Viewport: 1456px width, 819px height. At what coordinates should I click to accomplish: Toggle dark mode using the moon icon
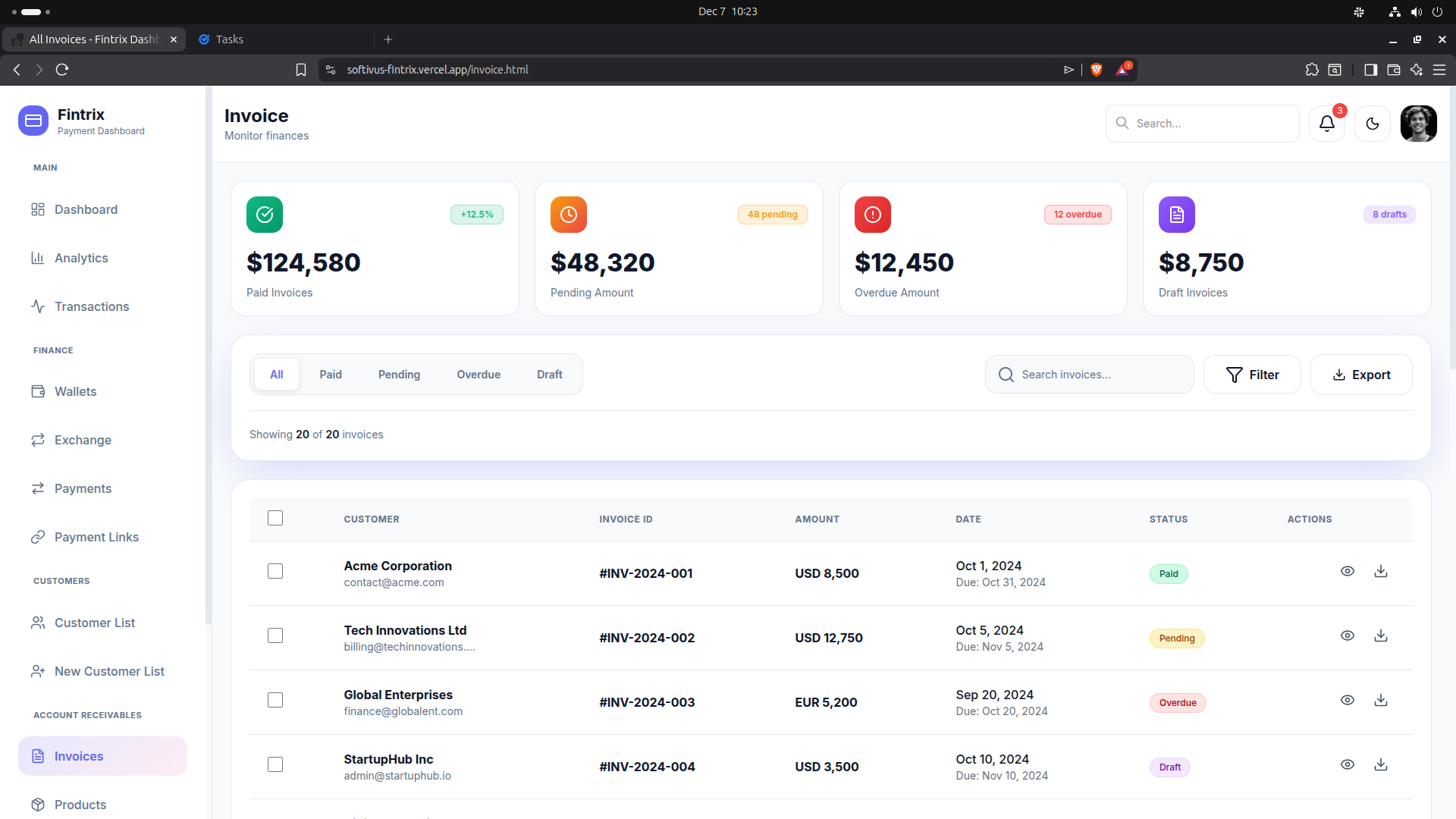click(1373, 123)
